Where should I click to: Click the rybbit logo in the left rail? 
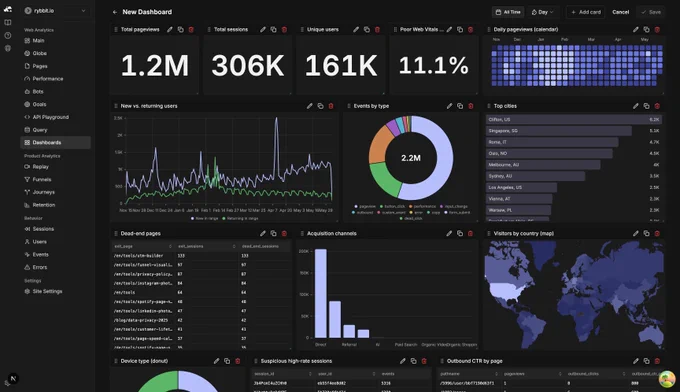pyautogui.click(x=8, y=9)
